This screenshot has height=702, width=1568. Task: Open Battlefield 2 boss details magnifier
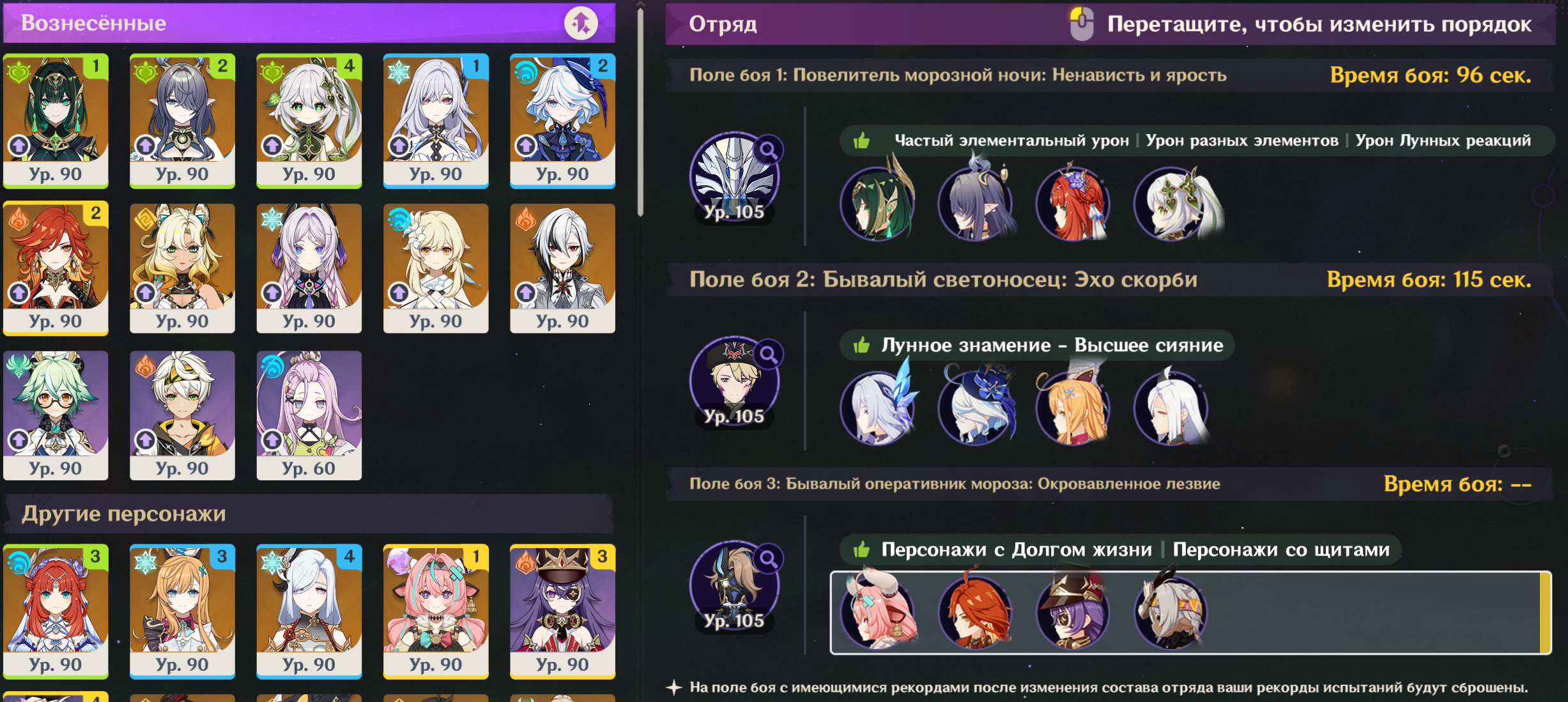tap(769, 355)
